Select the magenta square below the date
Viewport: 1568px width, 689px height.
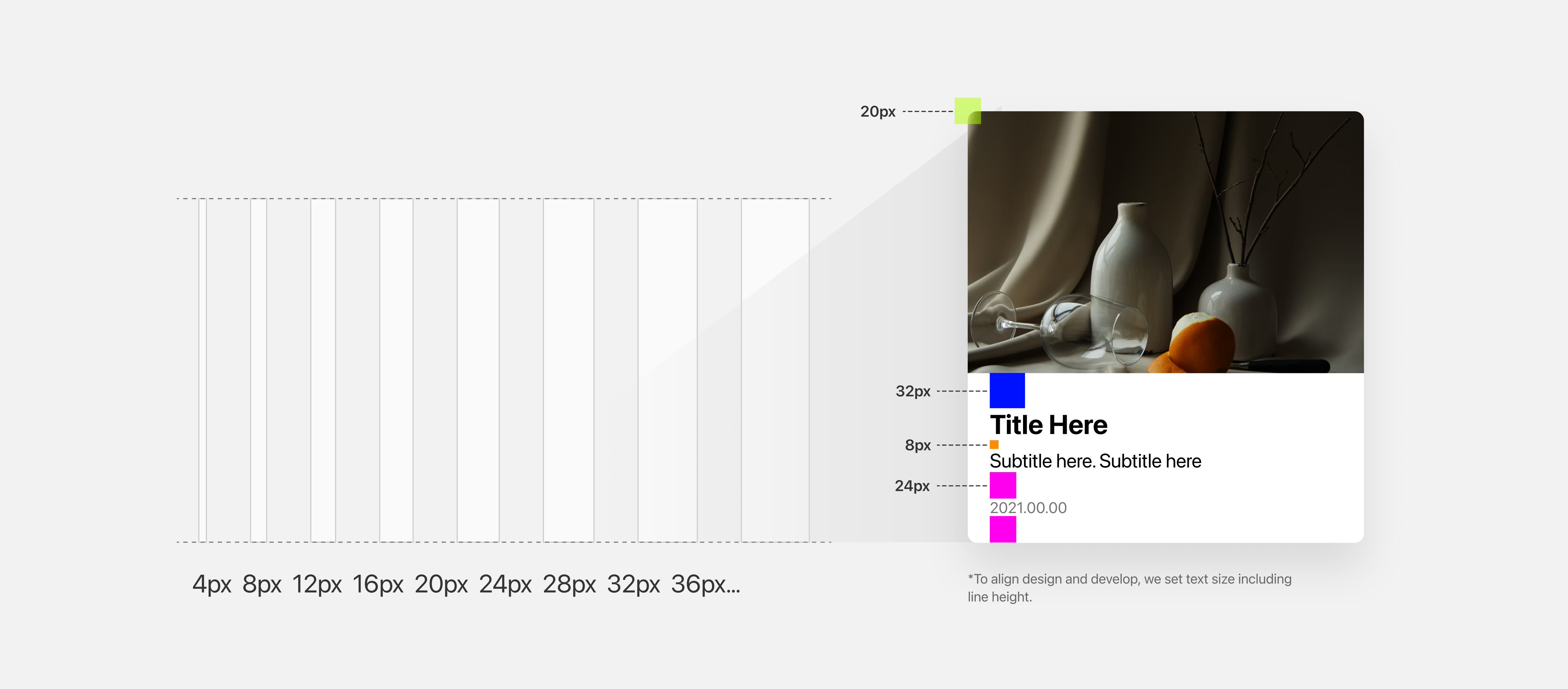click(x=1003, y=529)
